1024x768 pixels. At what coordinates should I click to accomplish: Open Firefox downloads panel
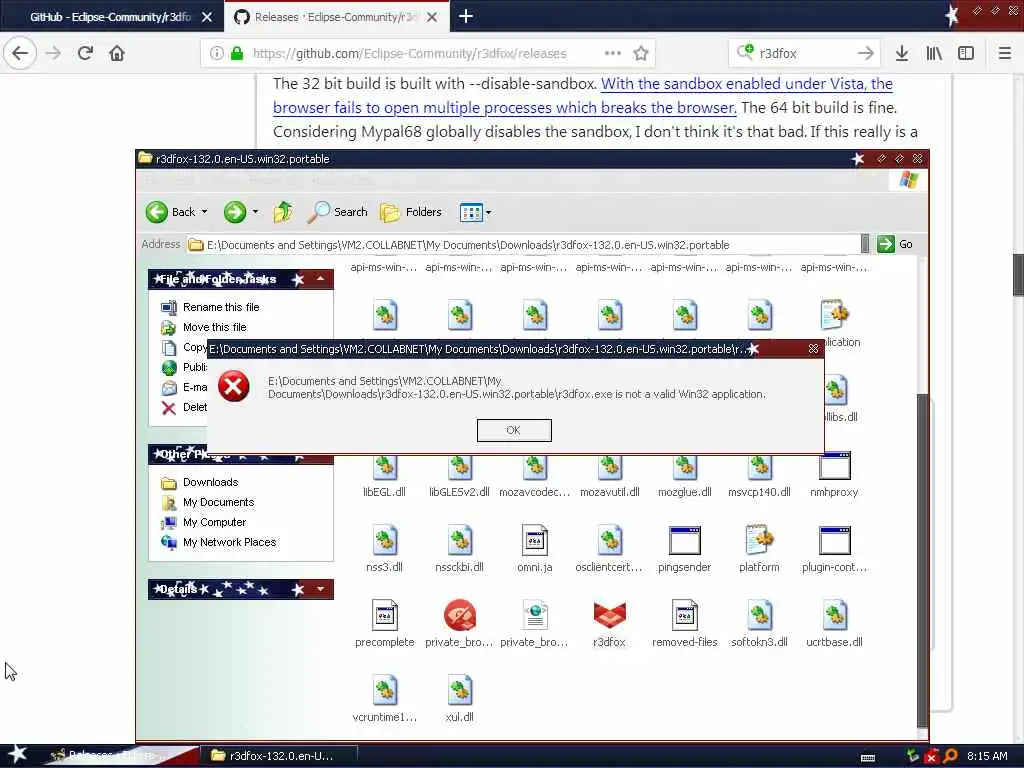coord(902,54)
